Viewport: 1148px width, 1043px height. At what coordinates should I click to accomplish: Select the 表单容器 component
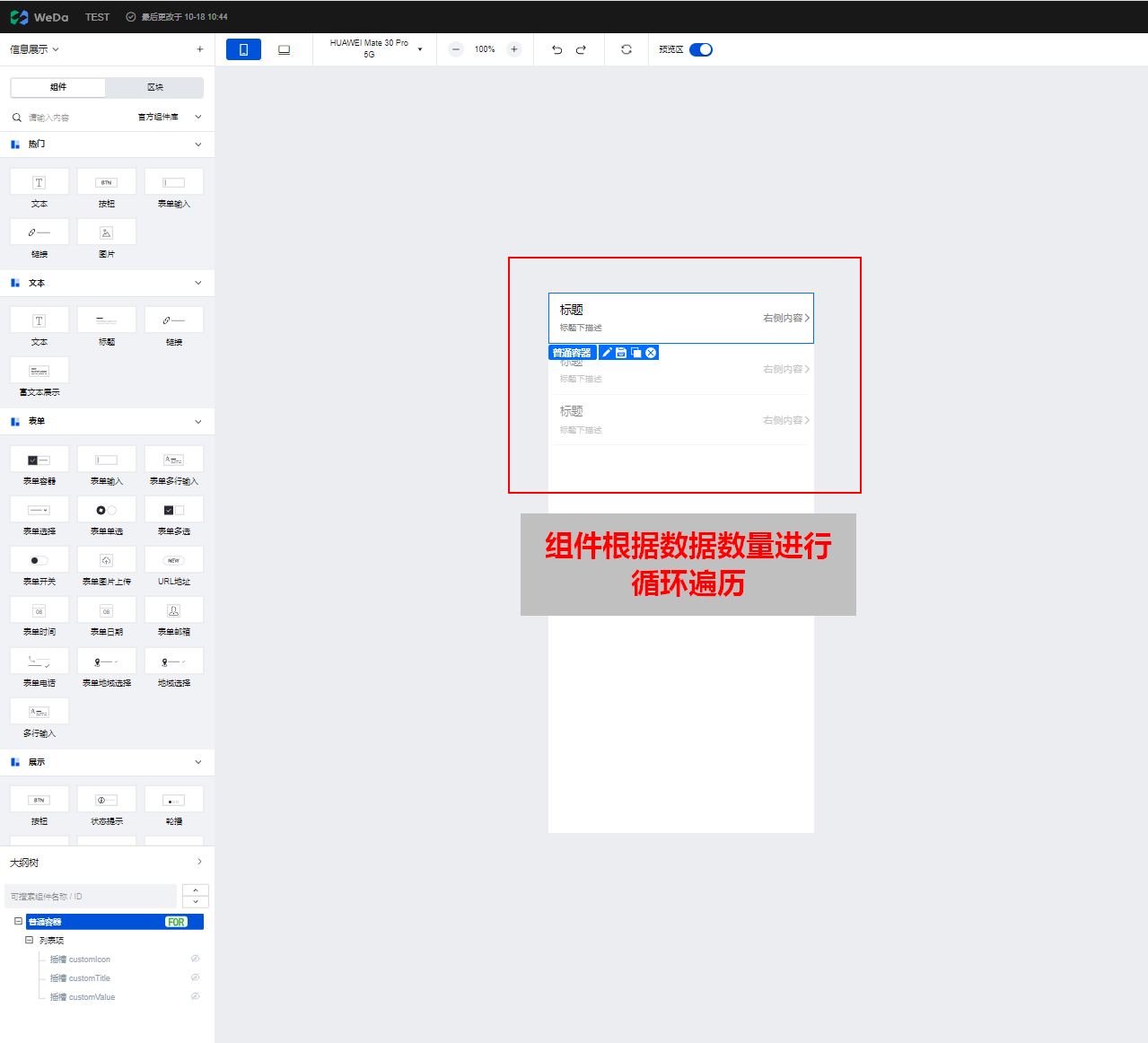pos(39,466)
